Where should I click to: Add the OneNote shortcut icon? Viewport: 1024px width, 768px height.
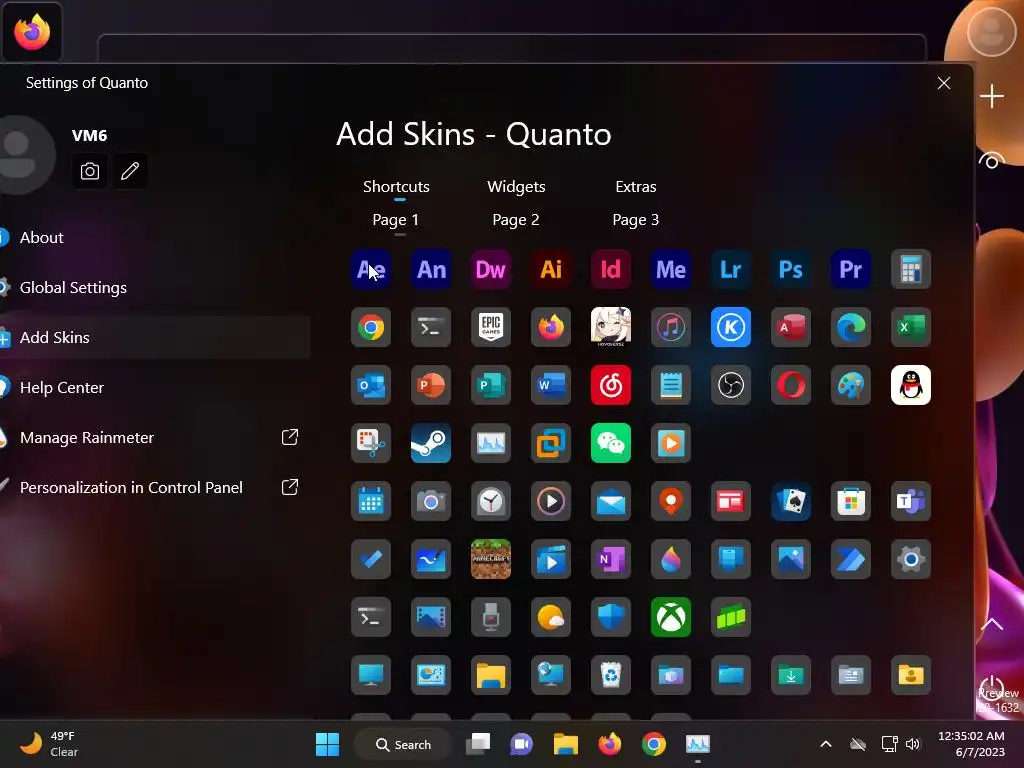611,559
